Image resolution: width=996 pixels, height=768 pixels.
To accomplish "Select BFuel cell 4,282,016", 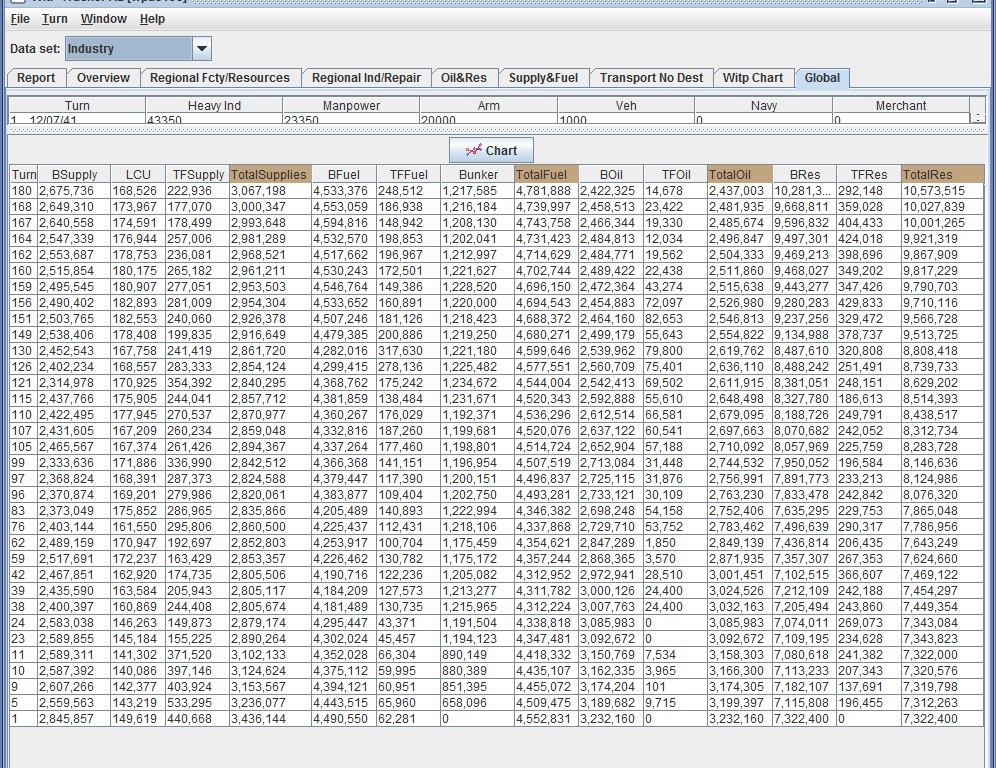I will tap(344, 351).
